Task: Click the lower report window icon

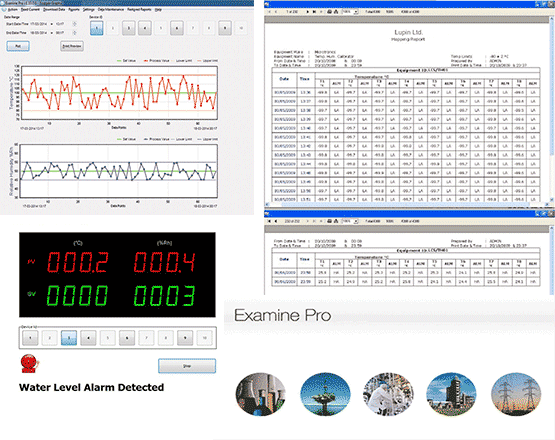Action: click(x=267, y=213)
